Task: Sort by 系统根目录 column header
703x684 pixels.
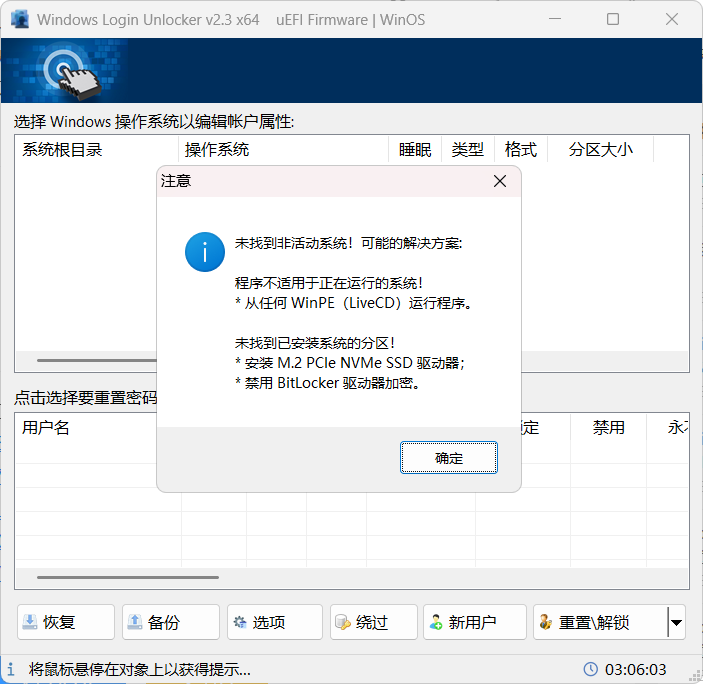Action: coord(96,149)
